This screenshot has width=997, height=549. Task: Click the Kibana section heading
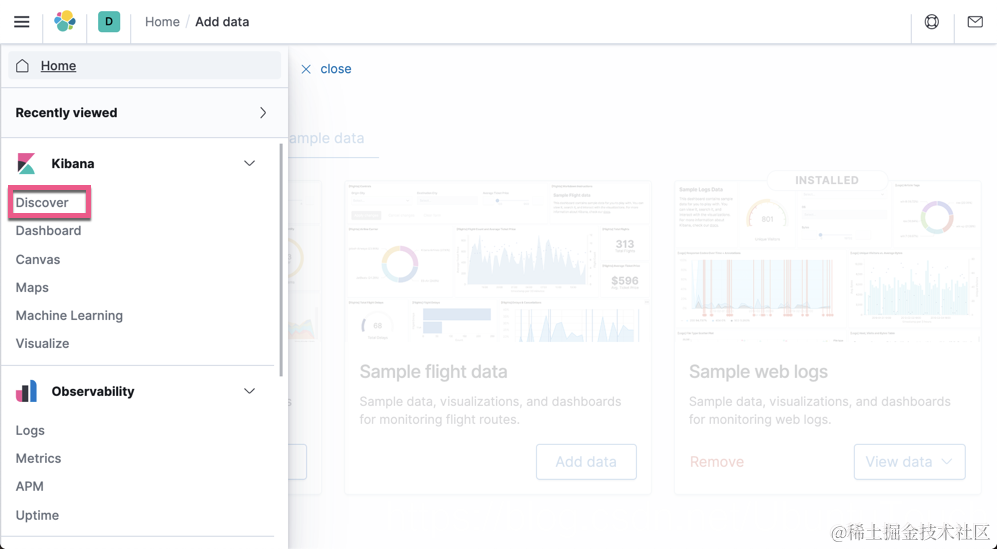point(72,163)
